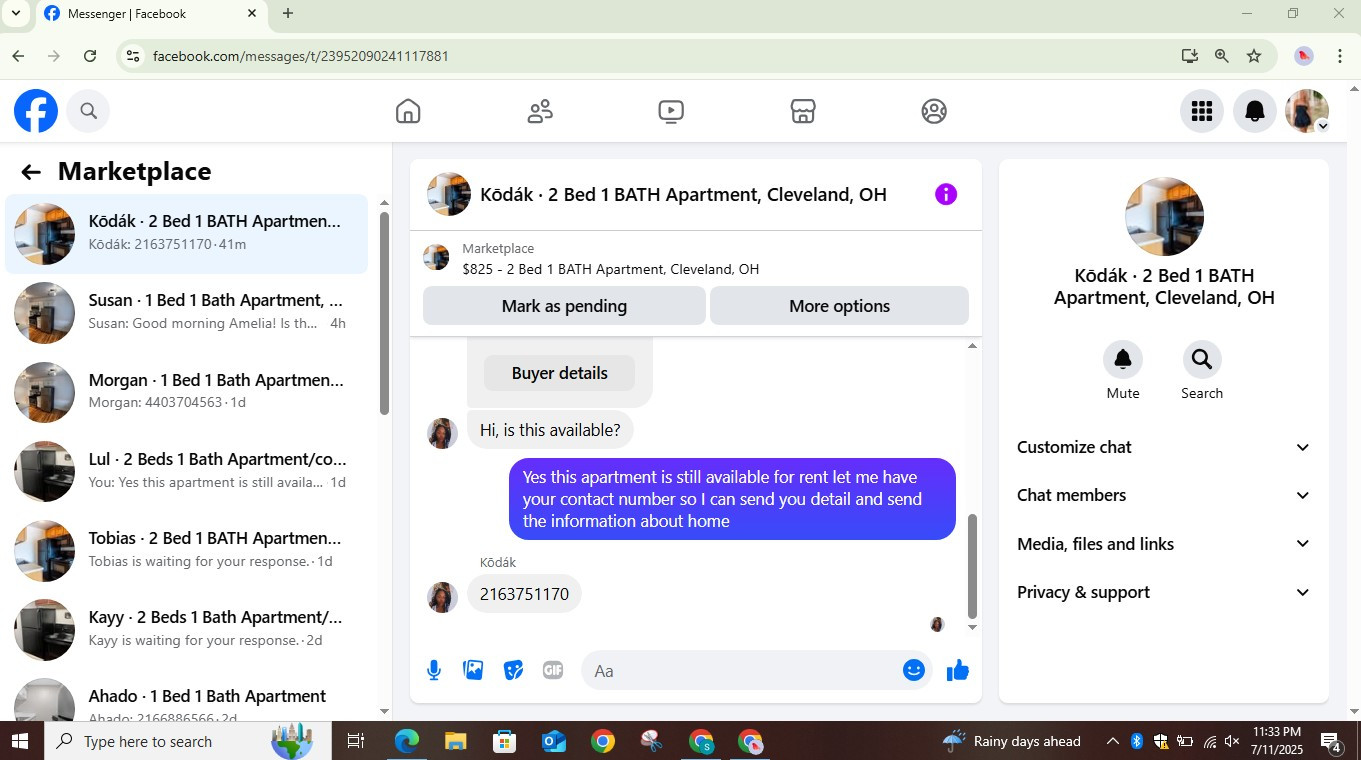Show hidden system tray icons chevron
Viewport: 1361px width, 760px height.
tap(1112, 741)
